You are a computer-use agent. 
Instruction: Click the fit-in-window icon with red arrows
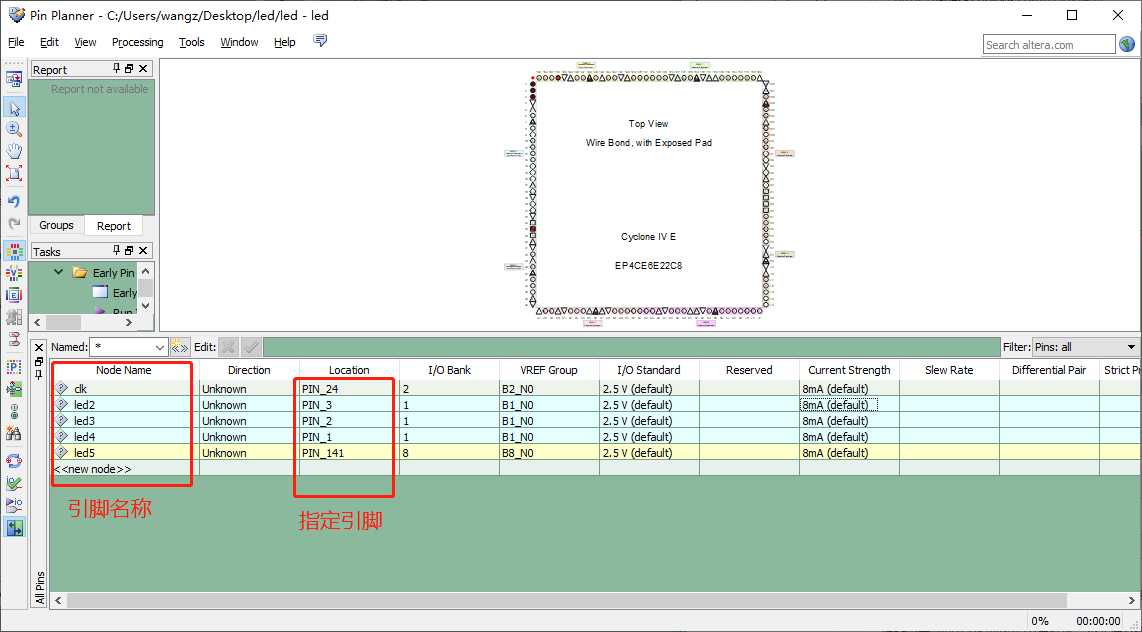14,173
